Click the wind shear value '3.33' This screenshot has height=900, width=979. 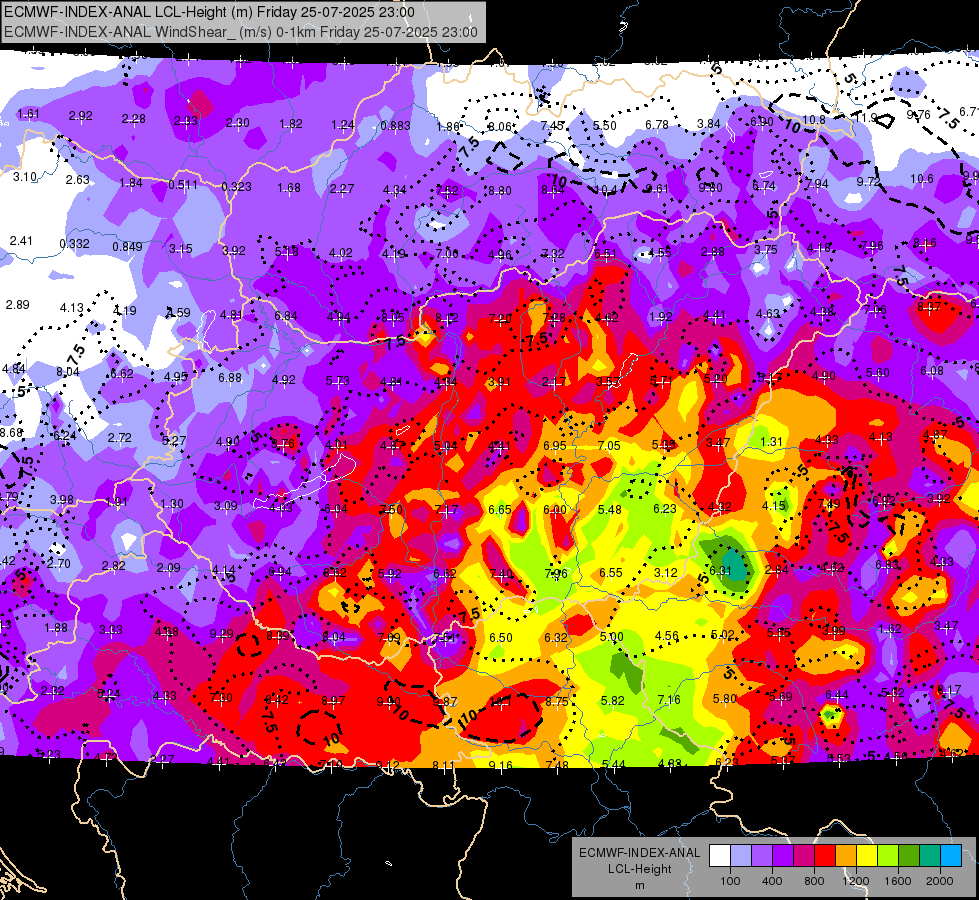(111, 630)
